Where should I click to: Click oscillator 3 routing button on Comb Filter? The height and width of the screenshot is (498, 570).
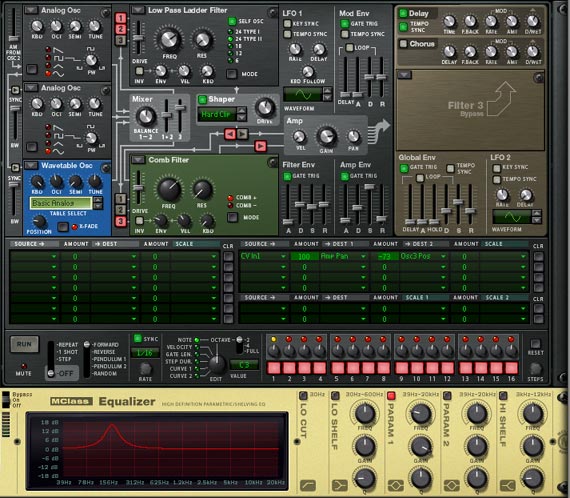pyautogui.click(x=121, y=221)
